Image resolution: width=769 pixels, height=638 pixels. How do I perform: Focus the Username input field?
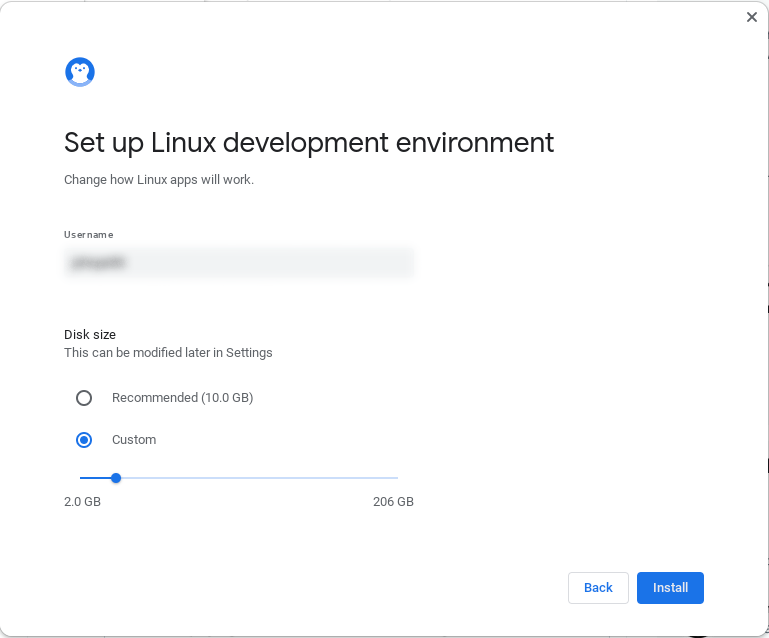coord(239,263)
